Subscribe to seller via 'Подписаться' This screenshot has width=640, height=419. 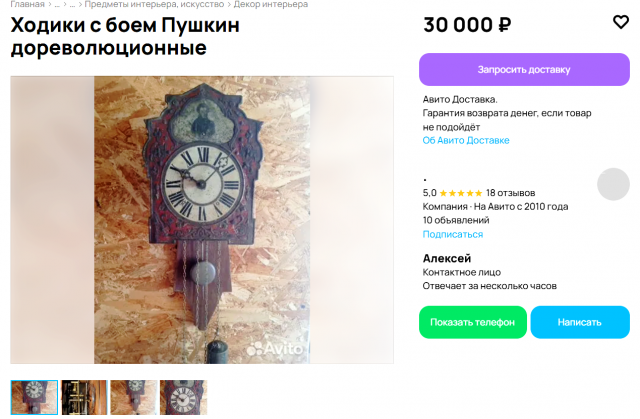(x=453, y=234)
